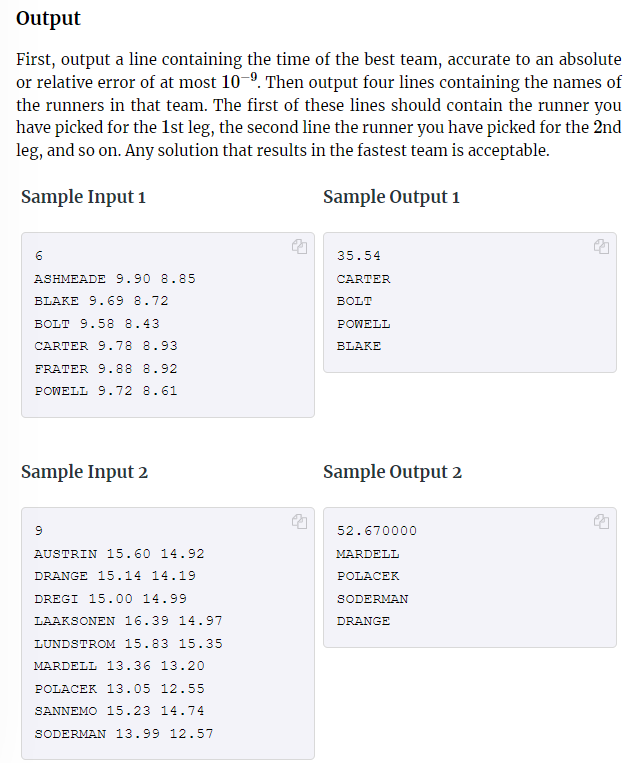This screenshot has width=642, height=763.
Task: Click the 52.670000 result line
Action: [377, 531]
